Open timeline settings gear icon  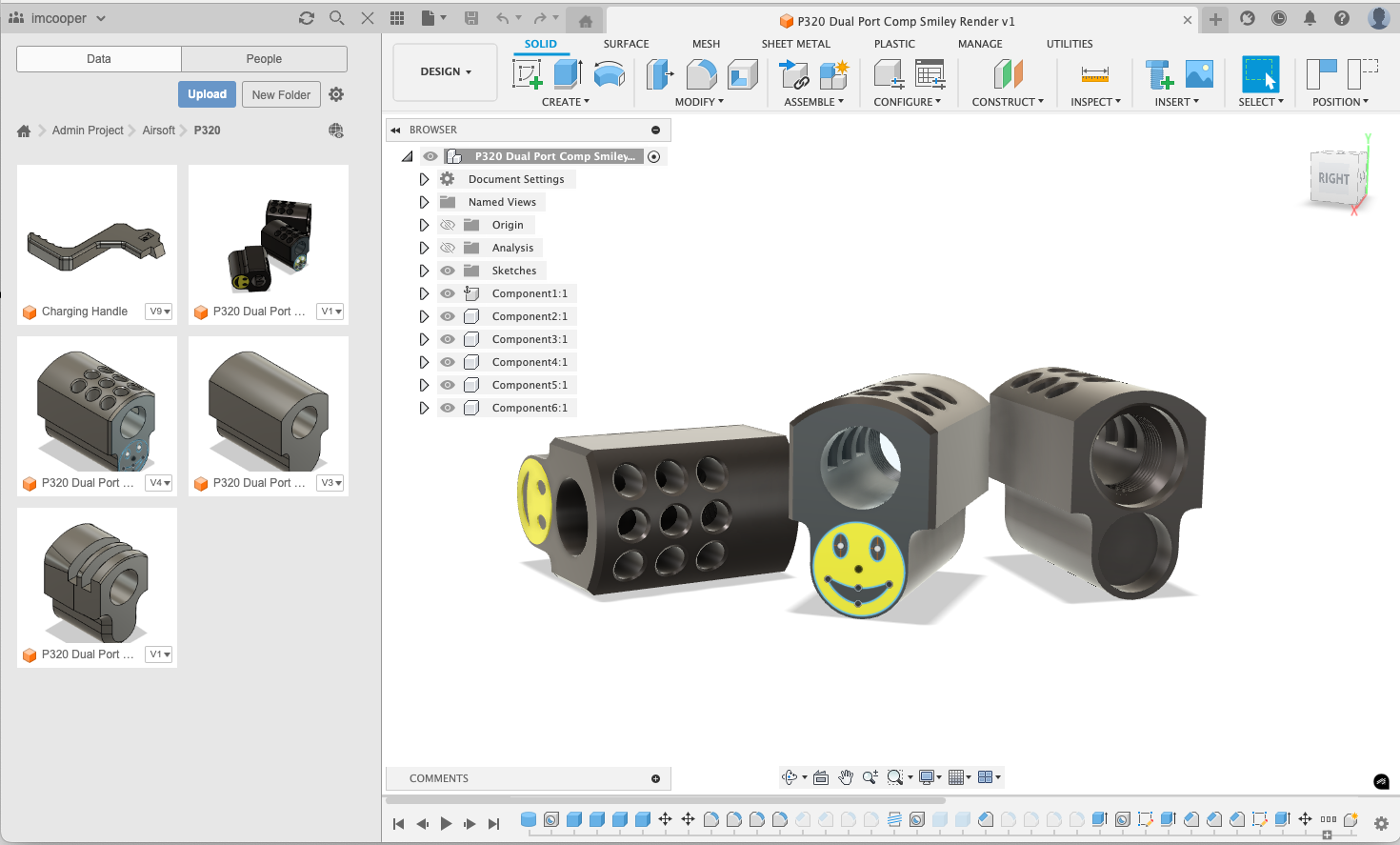click(1381, 824)
